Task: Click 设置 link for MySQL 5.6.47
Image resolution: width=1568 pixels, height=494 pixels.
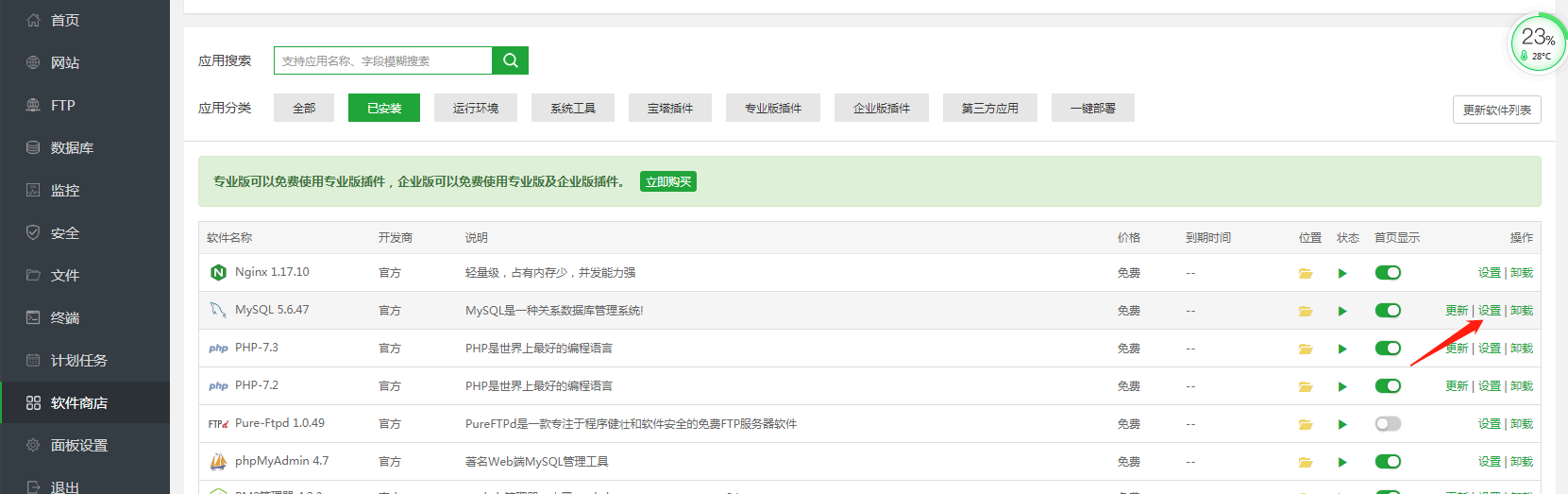Action: click(1489, 311)
